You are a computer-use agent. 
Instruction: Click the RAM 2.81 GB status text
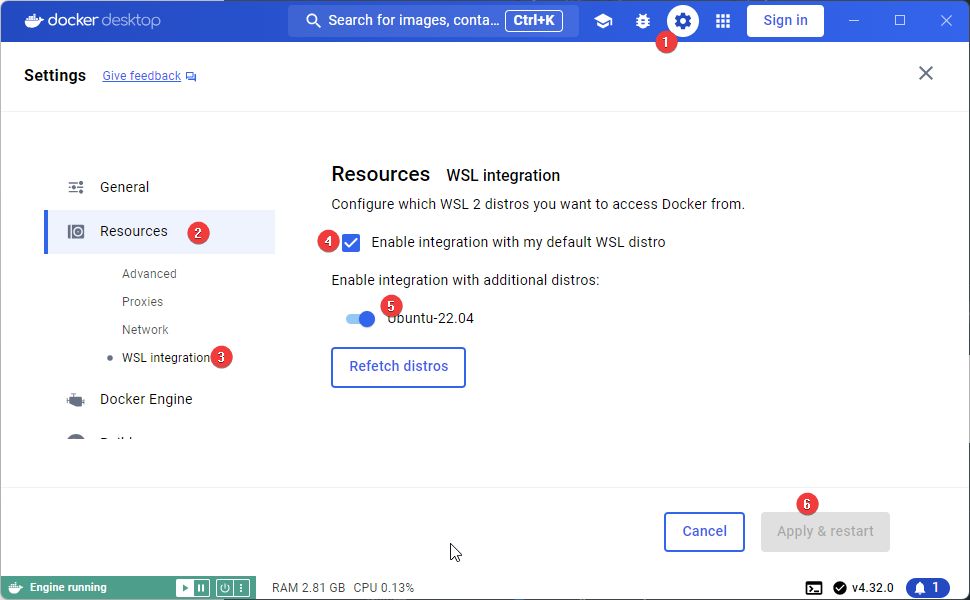click(308, 588)
